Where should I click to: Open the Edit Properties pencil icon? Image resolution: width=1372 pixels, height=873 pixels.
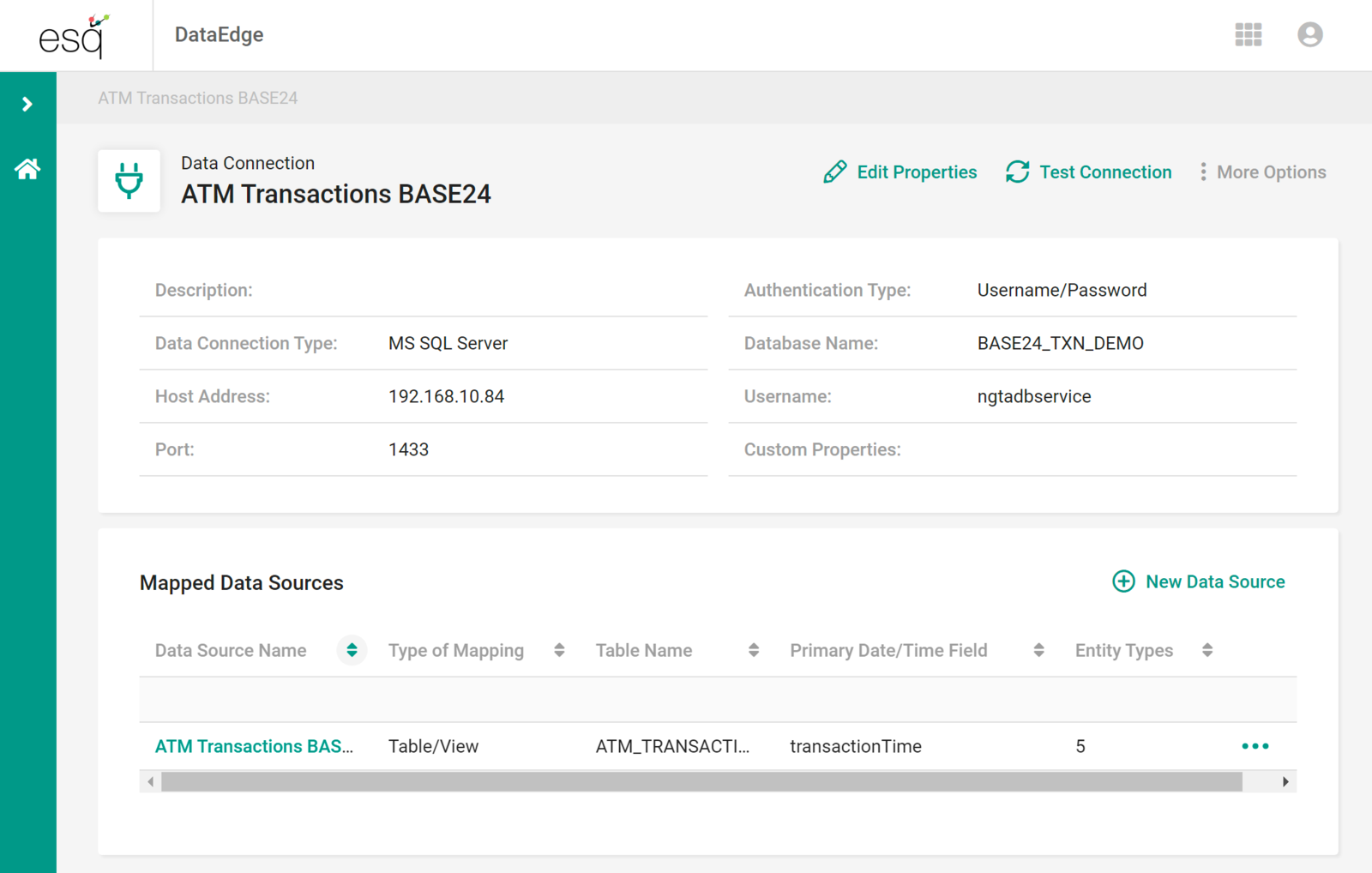pyautogui.click(x=835, y=172)
